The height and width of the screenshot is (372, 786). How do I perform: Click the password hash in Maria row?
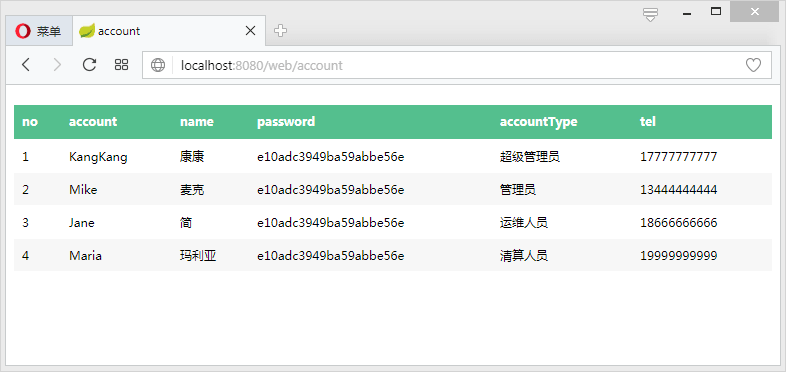tap(331, 256)
